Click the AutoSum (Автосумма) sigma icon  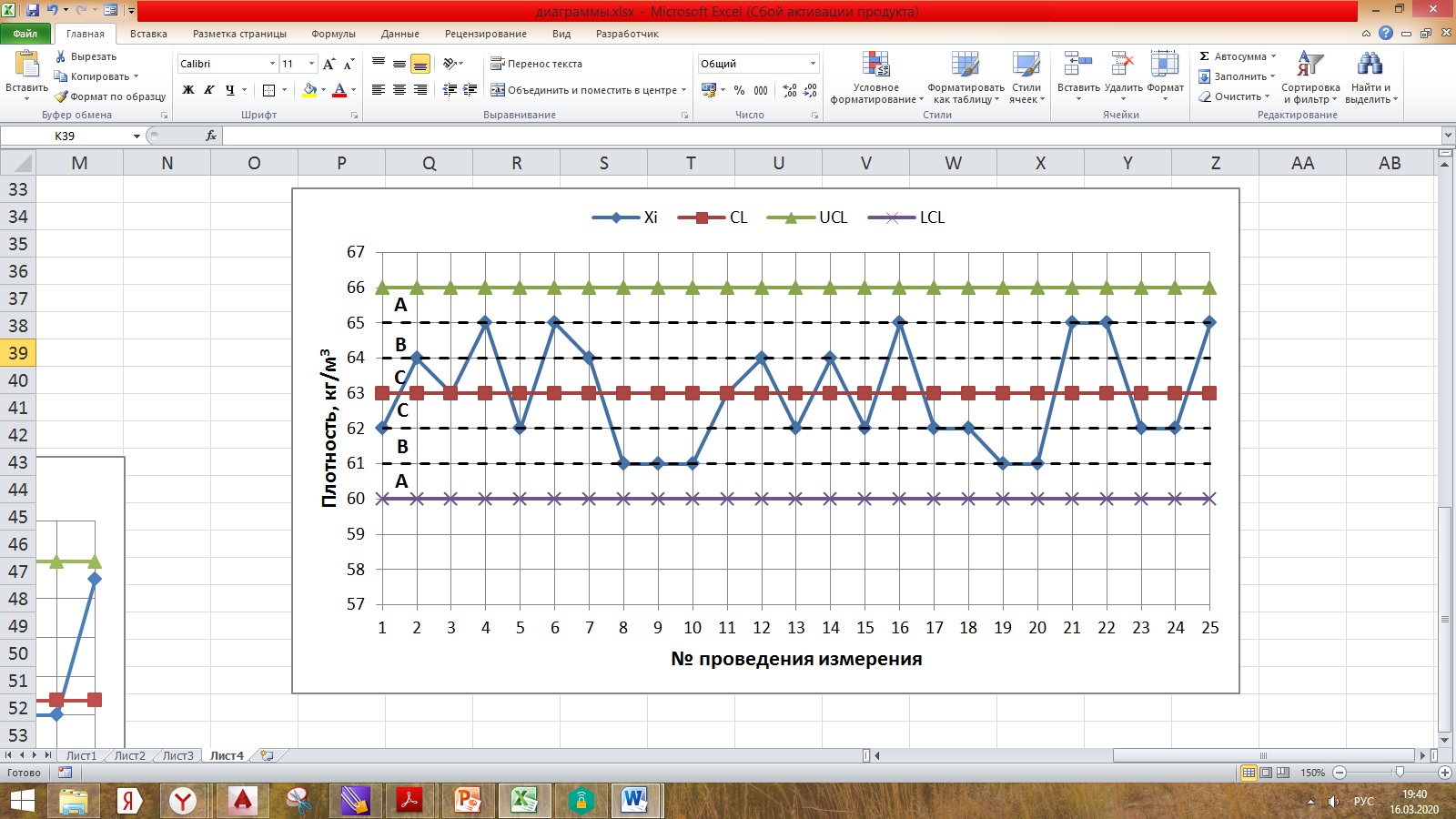point(1205,56)
